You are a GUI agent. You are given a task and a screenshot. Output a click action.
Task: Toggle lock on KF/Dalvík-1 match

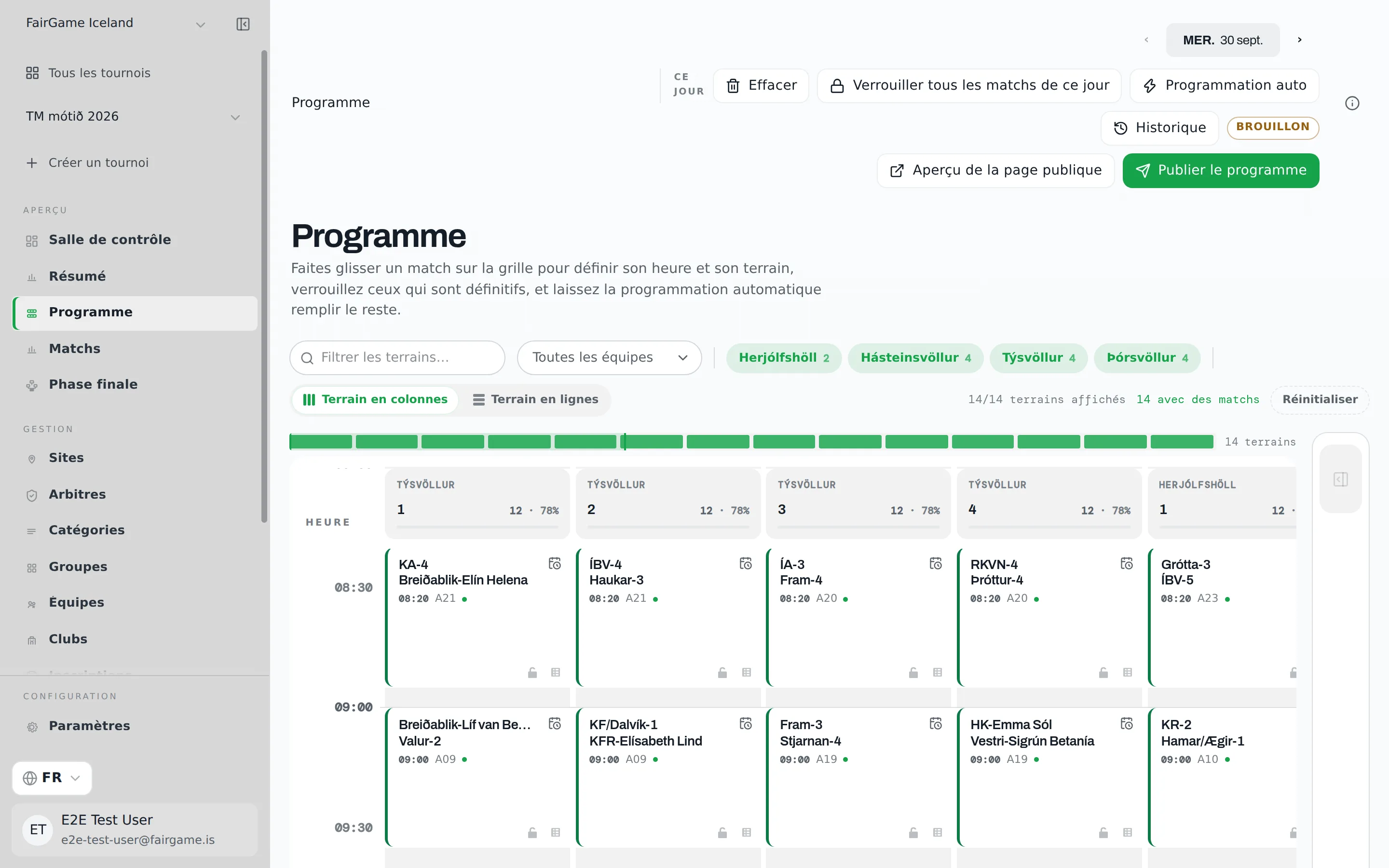click(x=722, y=832)
